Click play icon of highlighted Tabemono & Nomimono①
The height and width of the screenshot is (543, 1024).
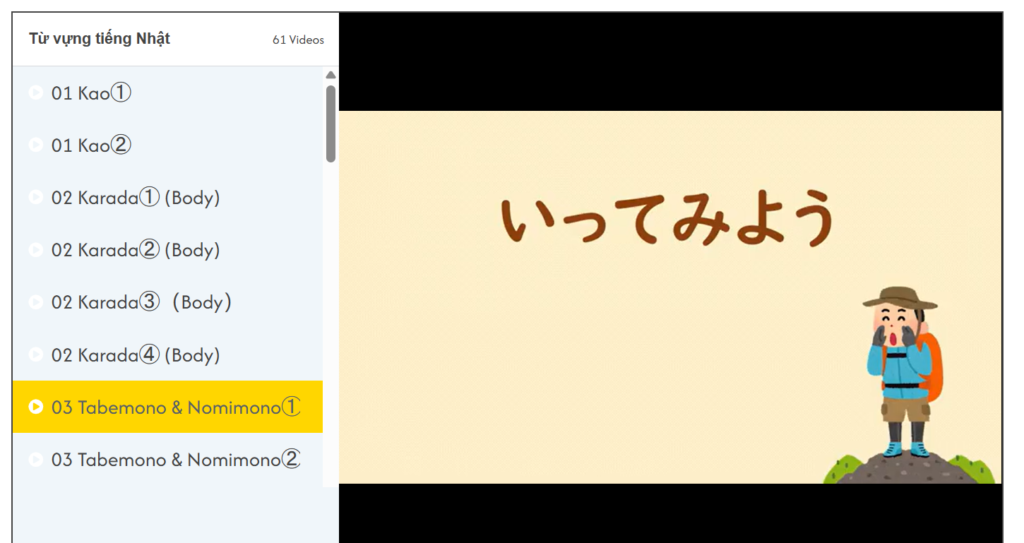pos(36,407)
